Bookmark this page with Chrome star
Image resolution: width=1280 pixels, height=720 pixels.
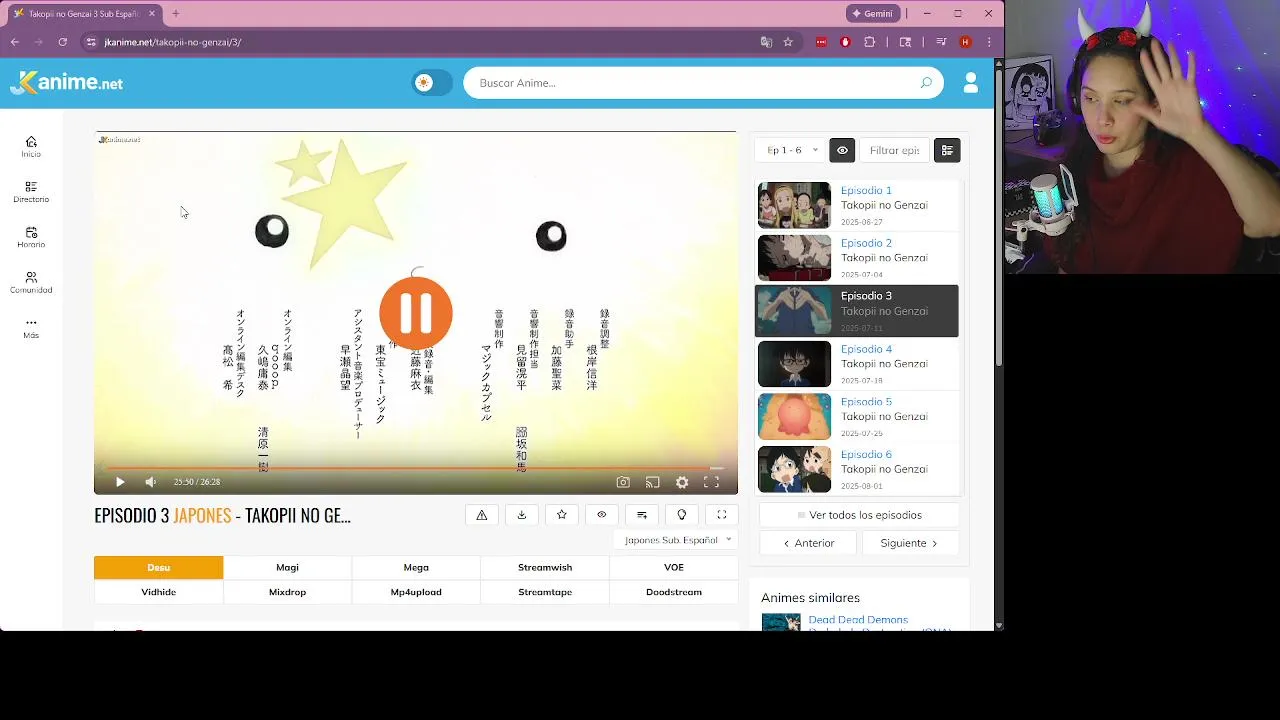[788, 42]
